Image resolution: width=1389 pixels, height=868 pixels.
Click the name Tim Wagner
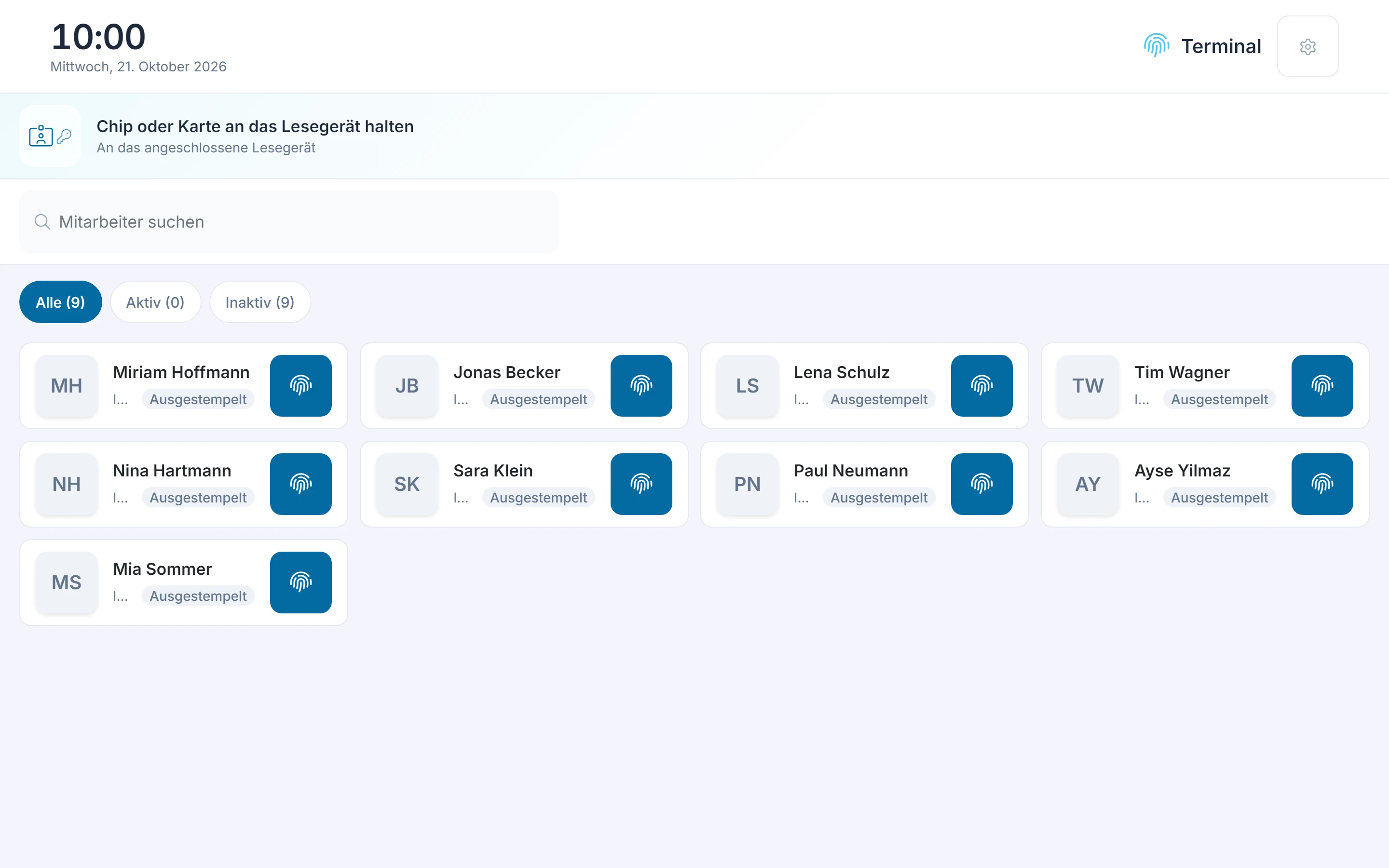click(x=1182, y=372)
